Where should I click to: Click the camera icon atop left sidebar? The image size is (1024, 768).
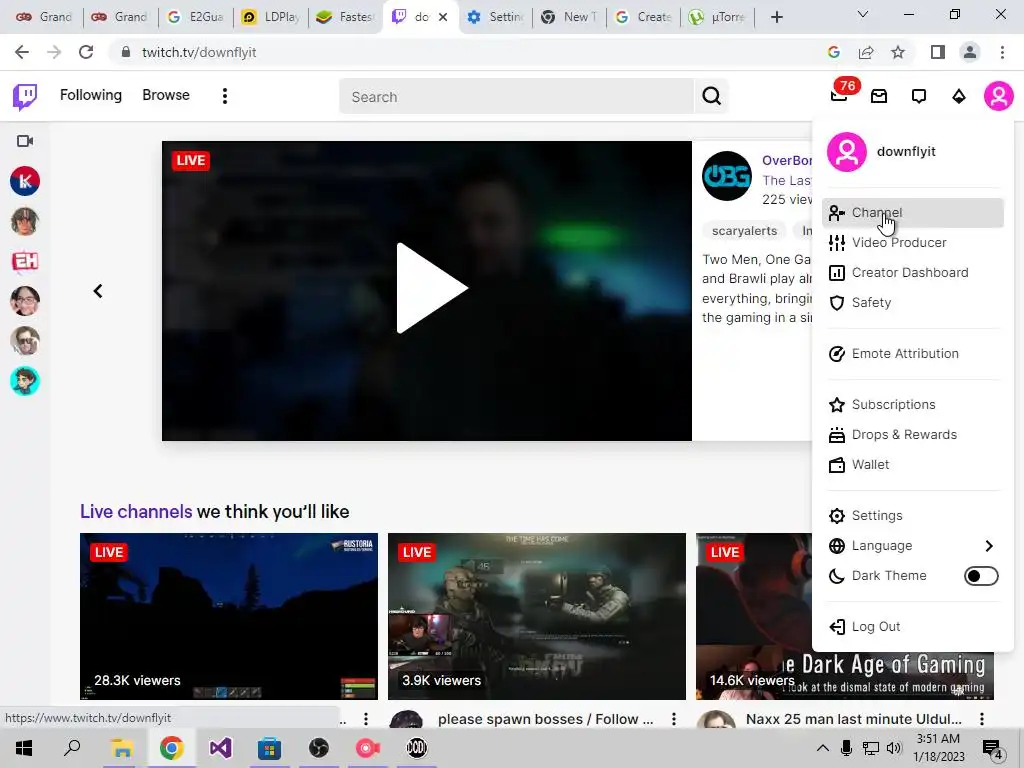pyautogui.click(x=25, y=141)
